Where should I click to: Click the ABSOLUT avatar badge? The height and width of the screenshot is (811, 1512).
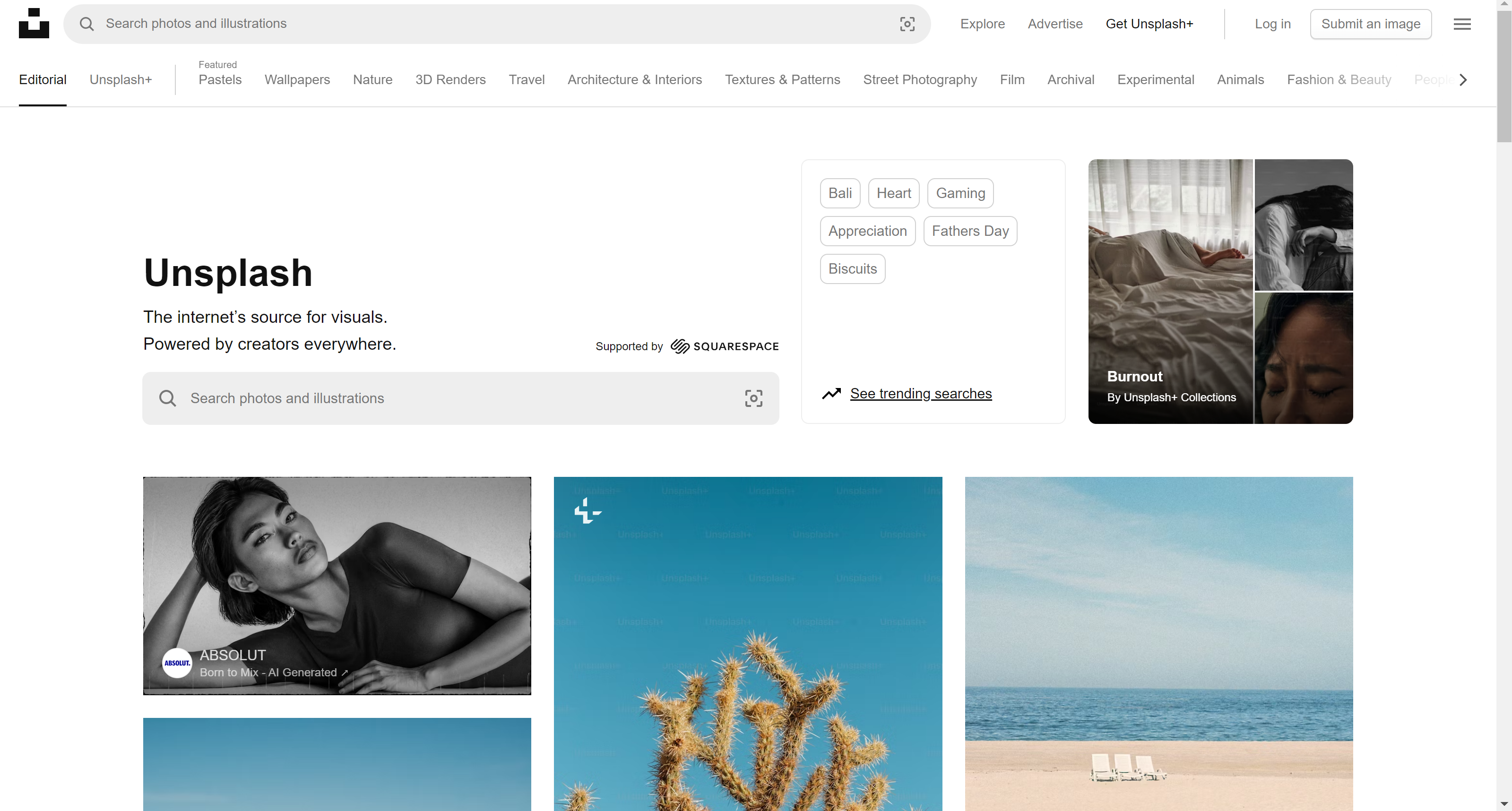coord(177,663)
